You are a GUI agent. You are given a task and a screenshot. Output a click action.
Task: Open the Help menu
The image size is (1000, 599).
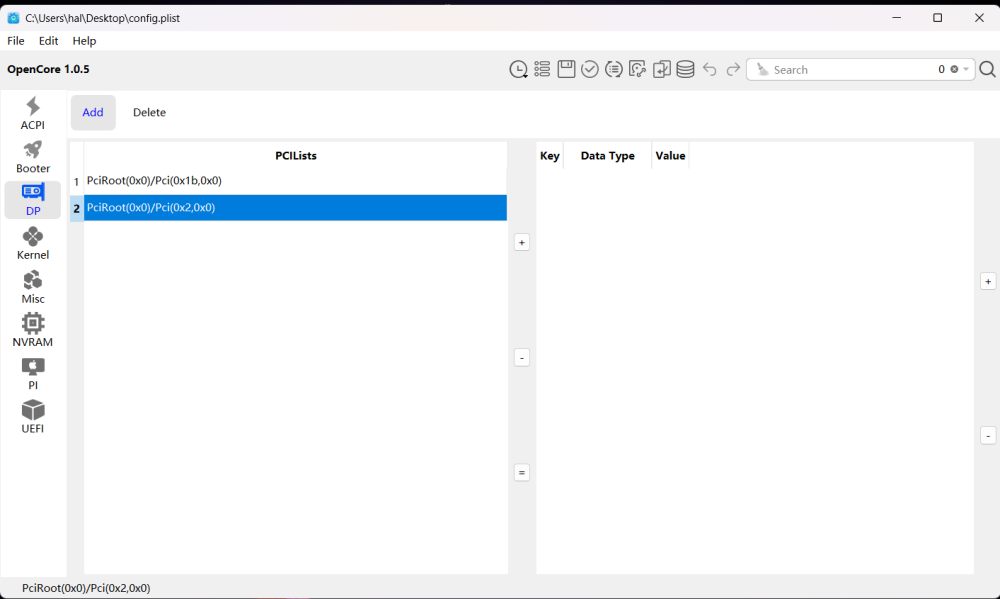(84, 41)
